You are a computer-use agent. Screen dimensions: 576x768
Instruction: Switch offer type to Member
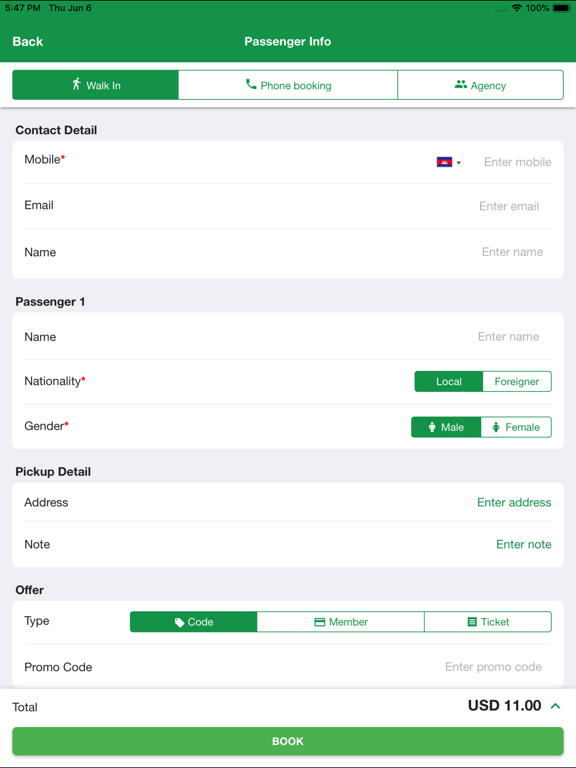click(340, 622)
